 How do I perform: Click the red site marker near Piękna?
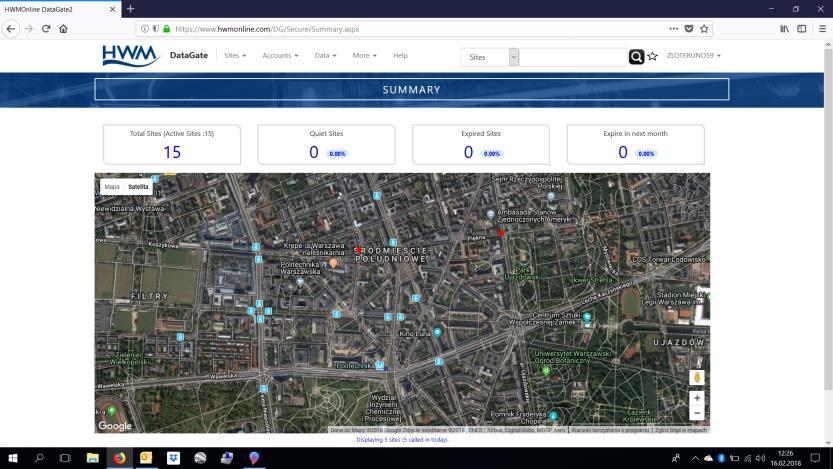[501, 233]
